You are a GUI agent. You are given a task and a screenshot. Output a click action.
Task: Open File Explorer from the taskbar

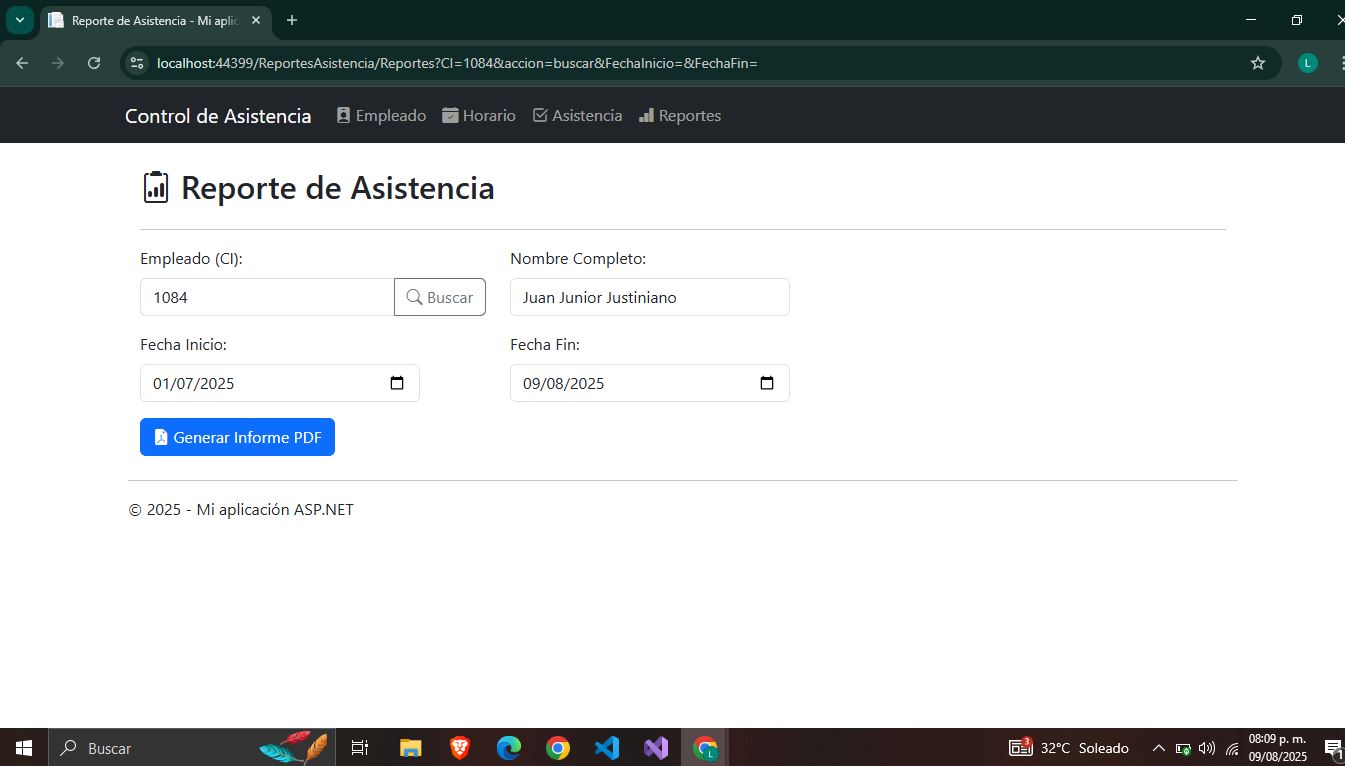coord(410,747)
